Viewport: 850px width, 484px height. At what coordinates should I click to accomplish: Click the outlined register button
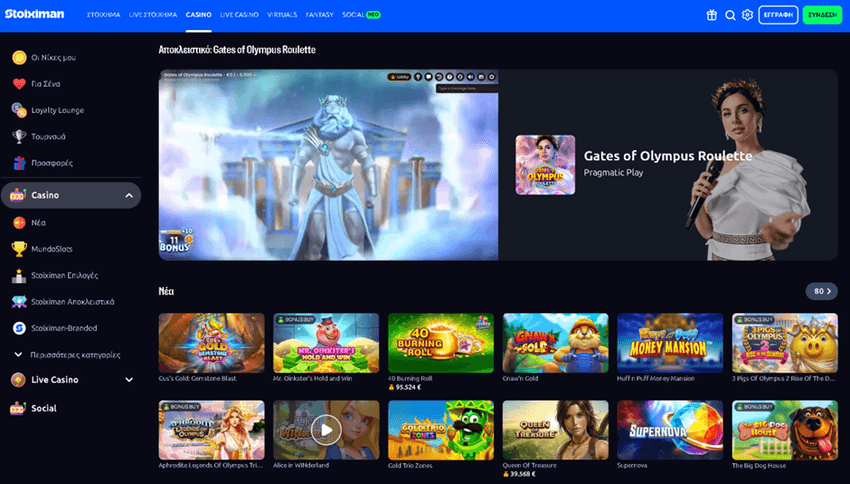pos(778,15)
